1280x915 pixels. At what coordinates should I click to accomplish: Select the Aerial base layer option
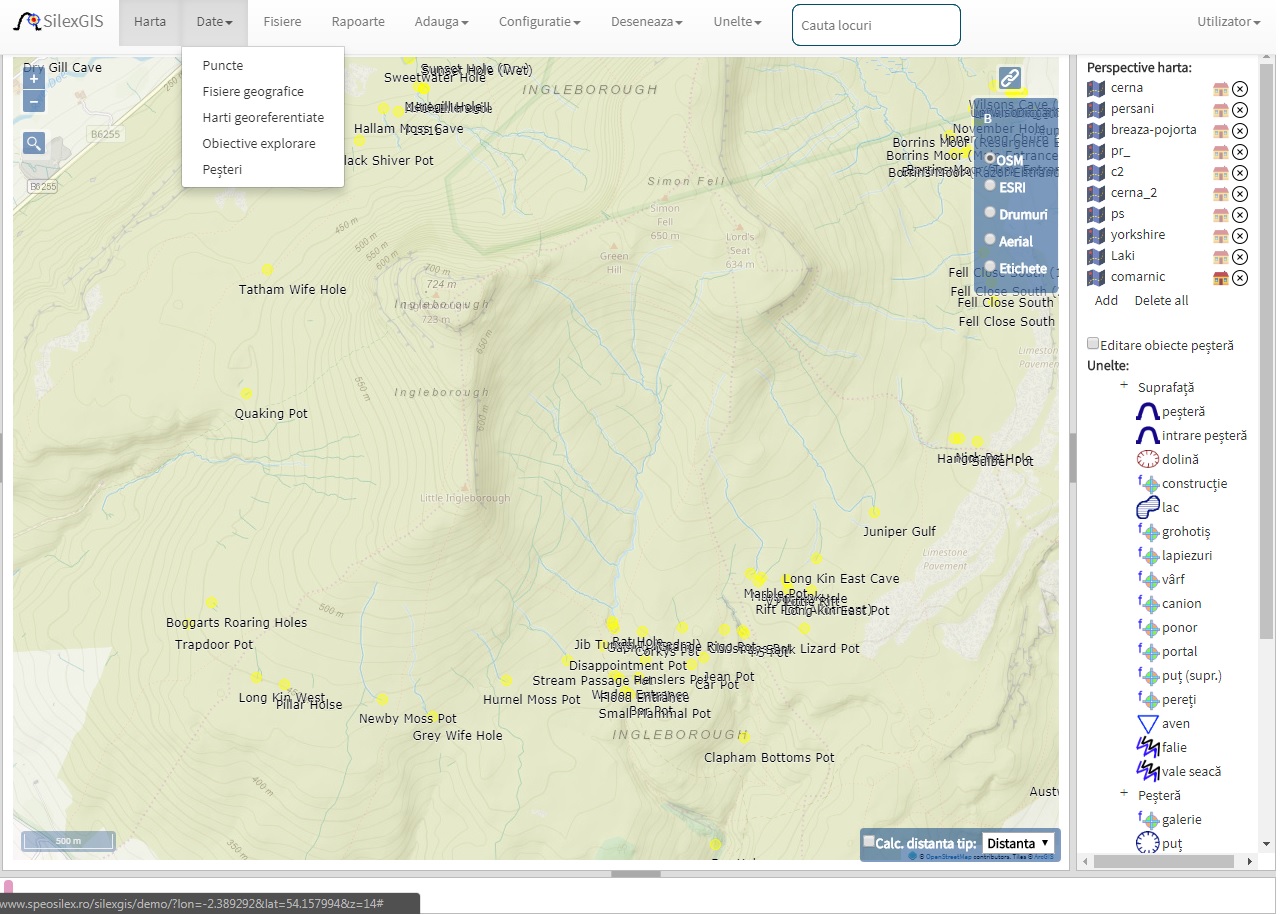(x=990, y=240)
